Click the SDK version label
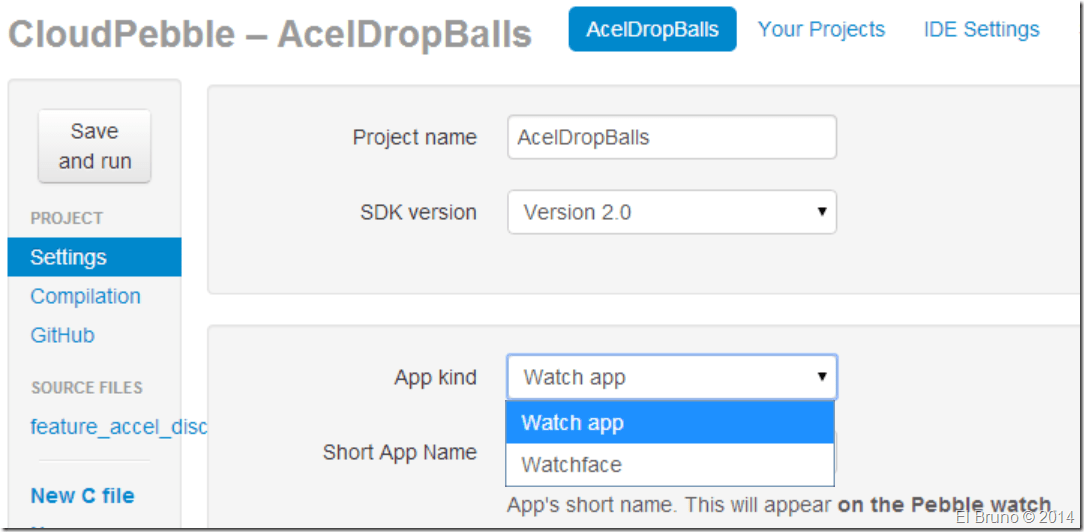1084x532 pixels. coord(418,212)
